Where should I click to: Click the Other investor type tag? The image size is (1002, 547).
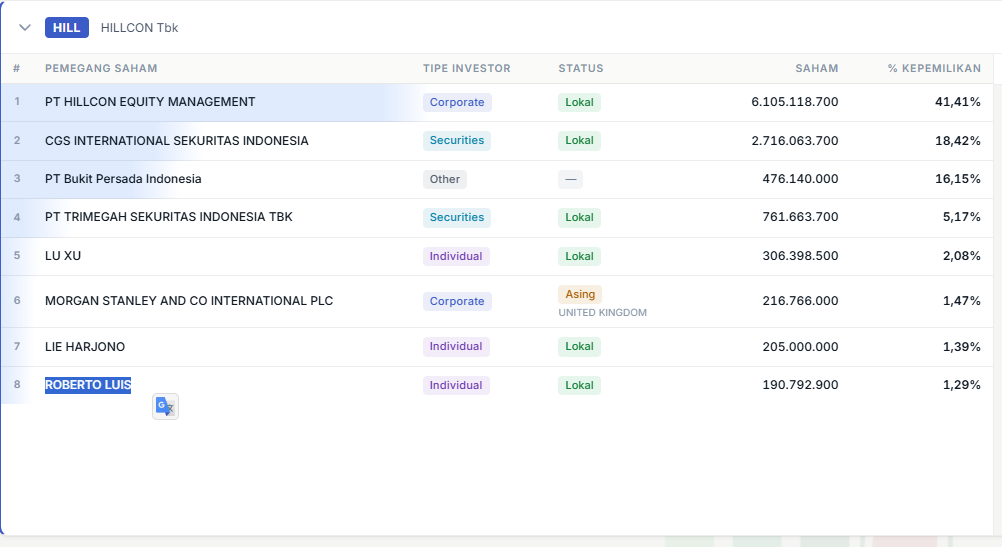click(445, 179)
